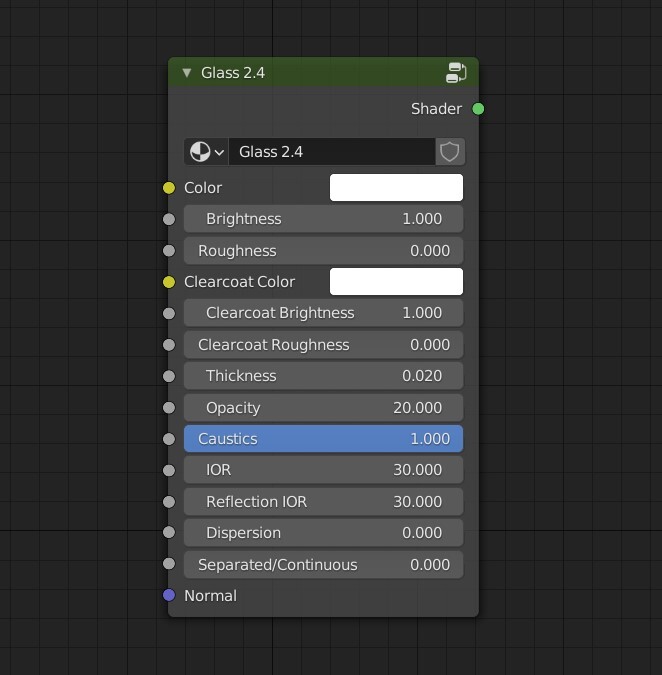Click the highlighted Caustics slider
The width and height of the screenshot is (662, 675).
324,439
